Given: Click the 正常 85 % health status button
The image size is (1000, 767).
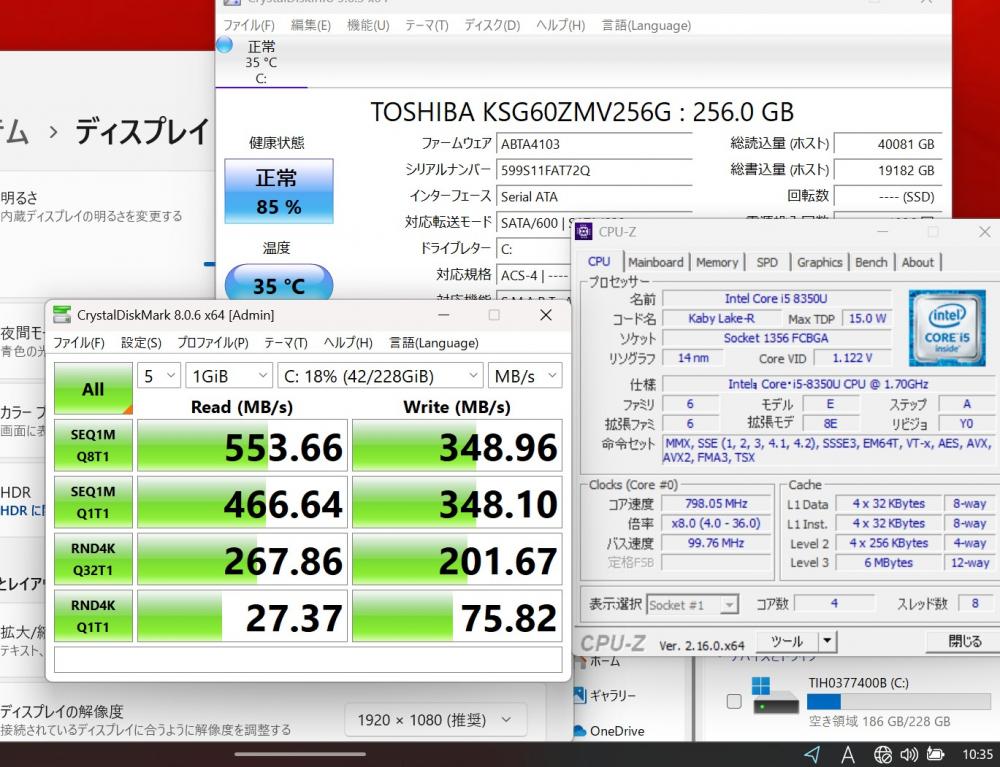Looking at the screenshot, I should [279, 191].
